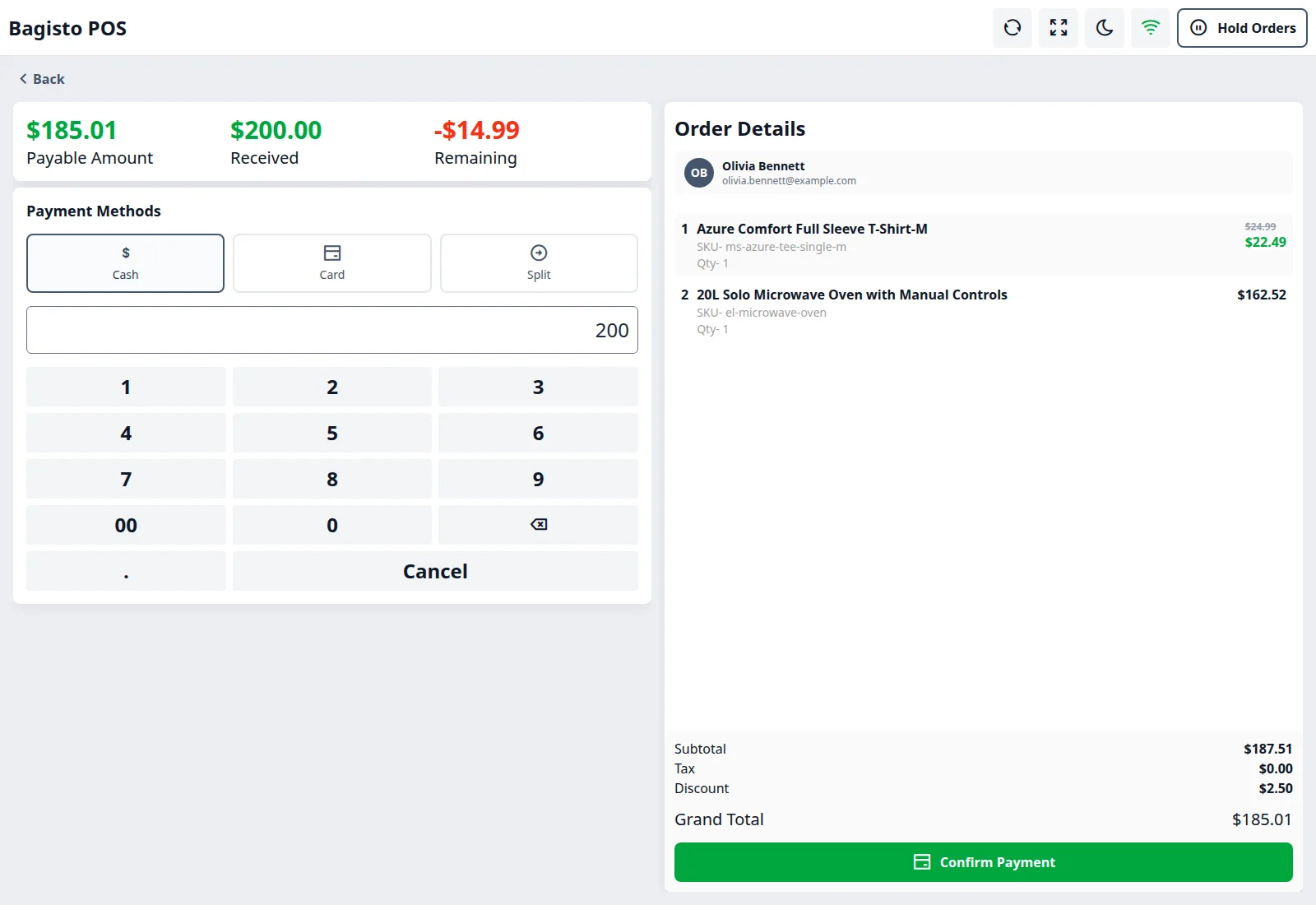Tap the single 0 keypad key
This screenshot has height=905, width=1316.
coord(332,525)
